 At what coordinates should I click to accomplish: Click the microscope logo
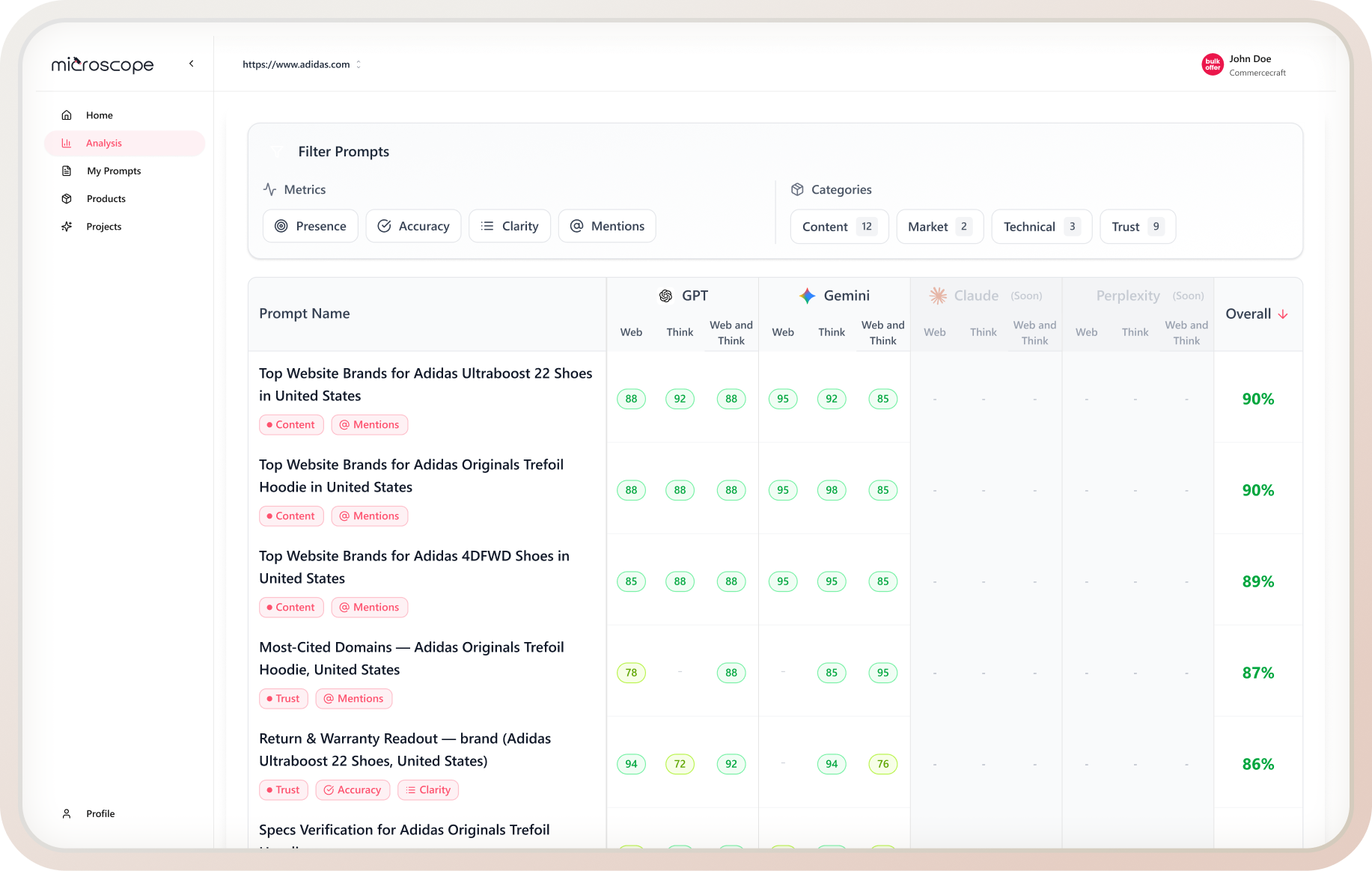click(x=103, y=65)
